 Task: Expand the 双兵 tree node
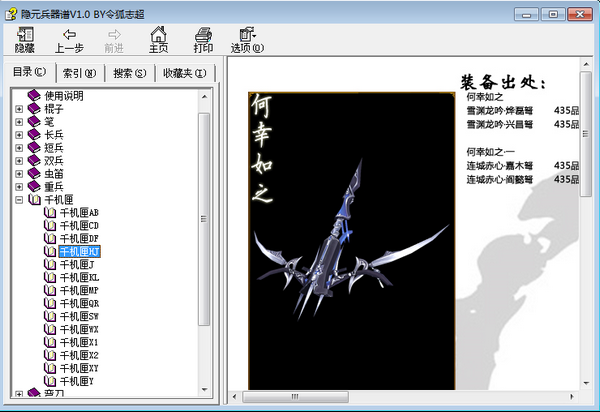[19, 161]
